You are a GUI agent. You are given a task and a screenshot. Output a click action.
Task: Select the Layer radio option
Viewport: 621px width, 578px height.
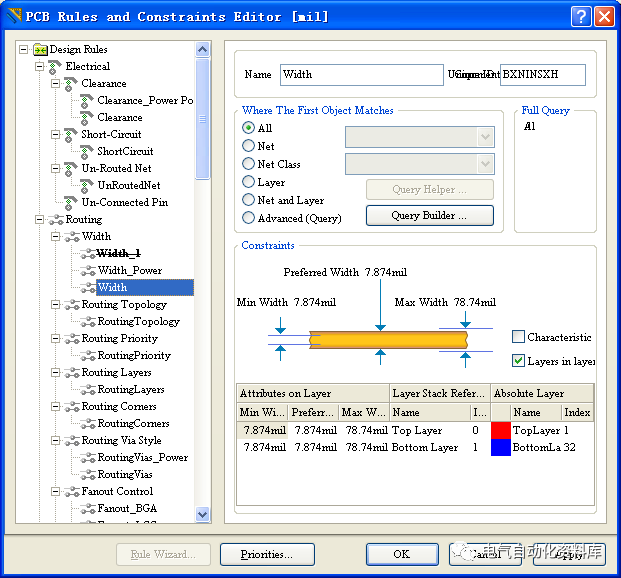click(x=248, y=182)
